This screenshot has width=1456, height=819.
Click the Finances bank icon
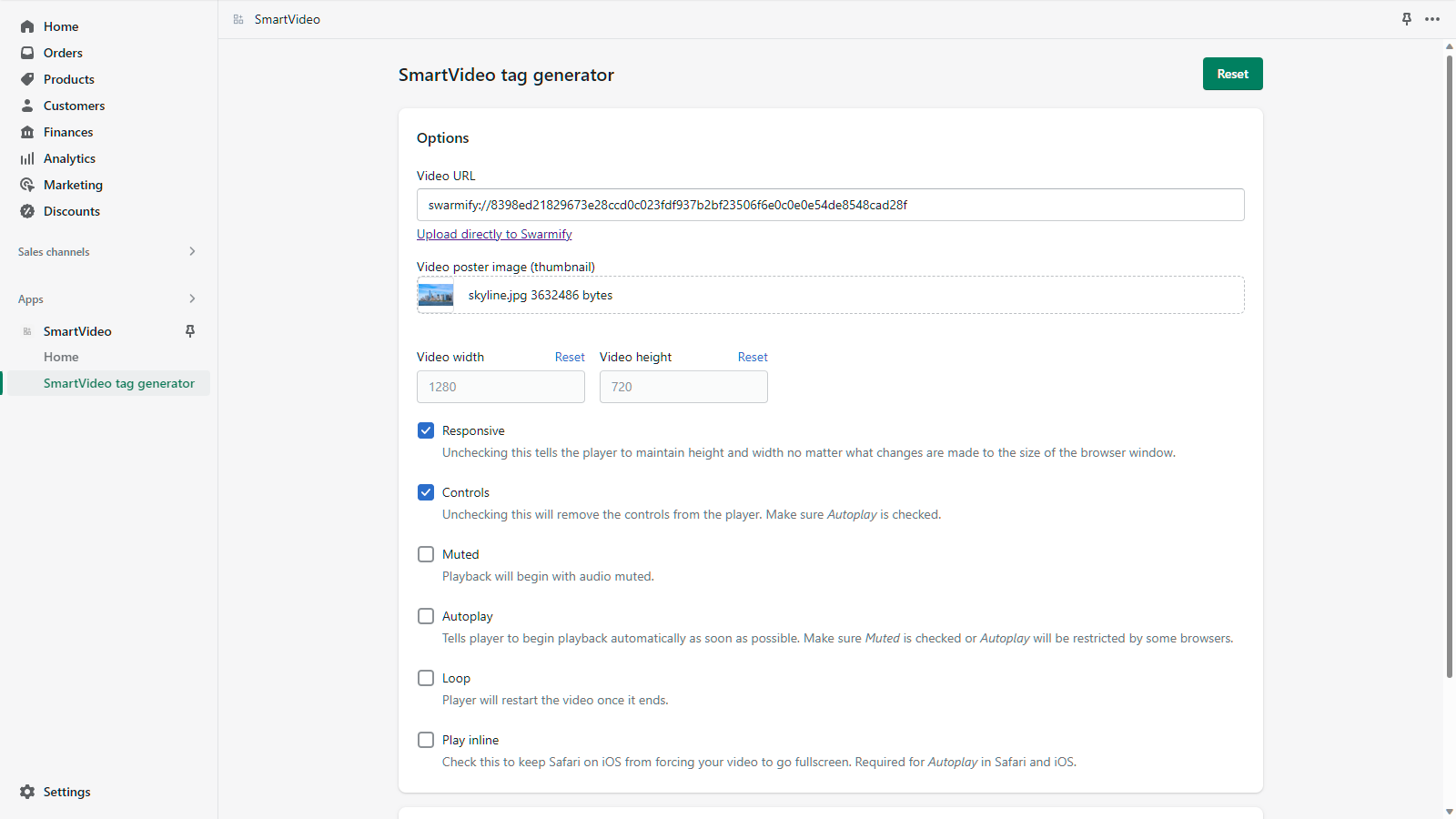(x=27, y=132)
